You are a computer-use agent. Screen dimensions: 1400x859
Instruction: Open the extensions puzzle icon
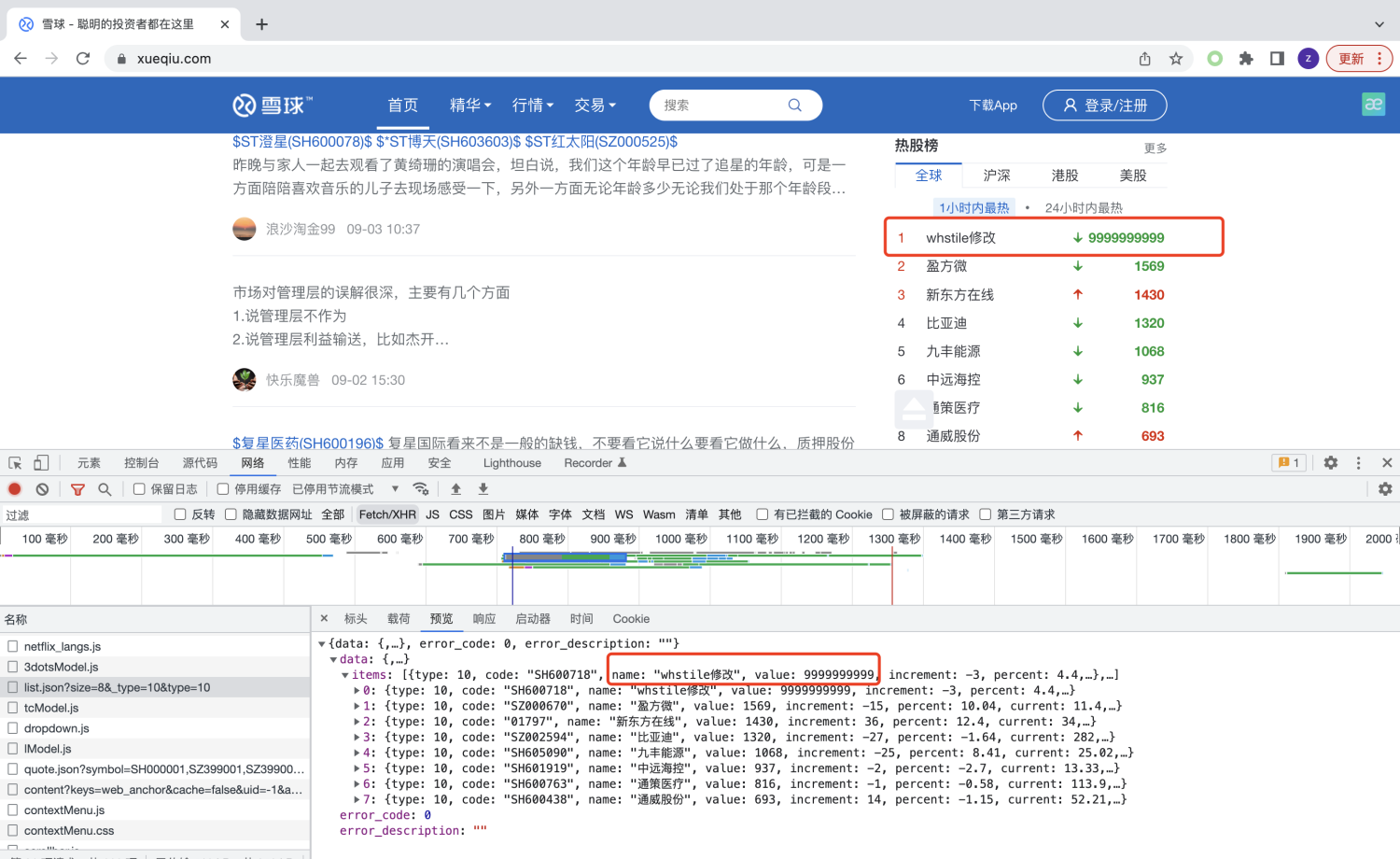(x=1246, y=59)
